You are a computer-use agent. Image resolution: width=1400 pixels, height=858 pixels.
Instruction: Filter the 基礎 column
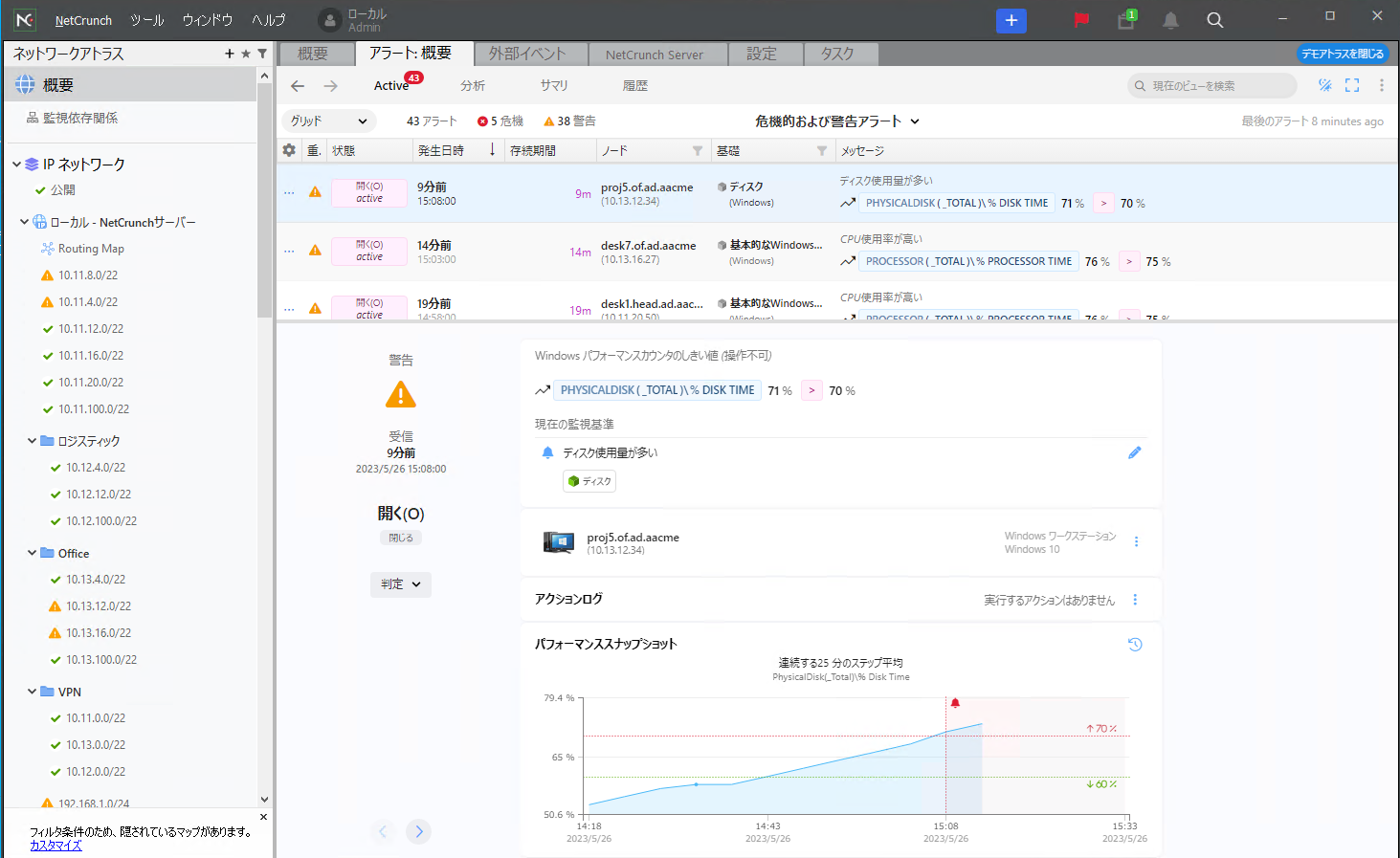tap(822, 151)
